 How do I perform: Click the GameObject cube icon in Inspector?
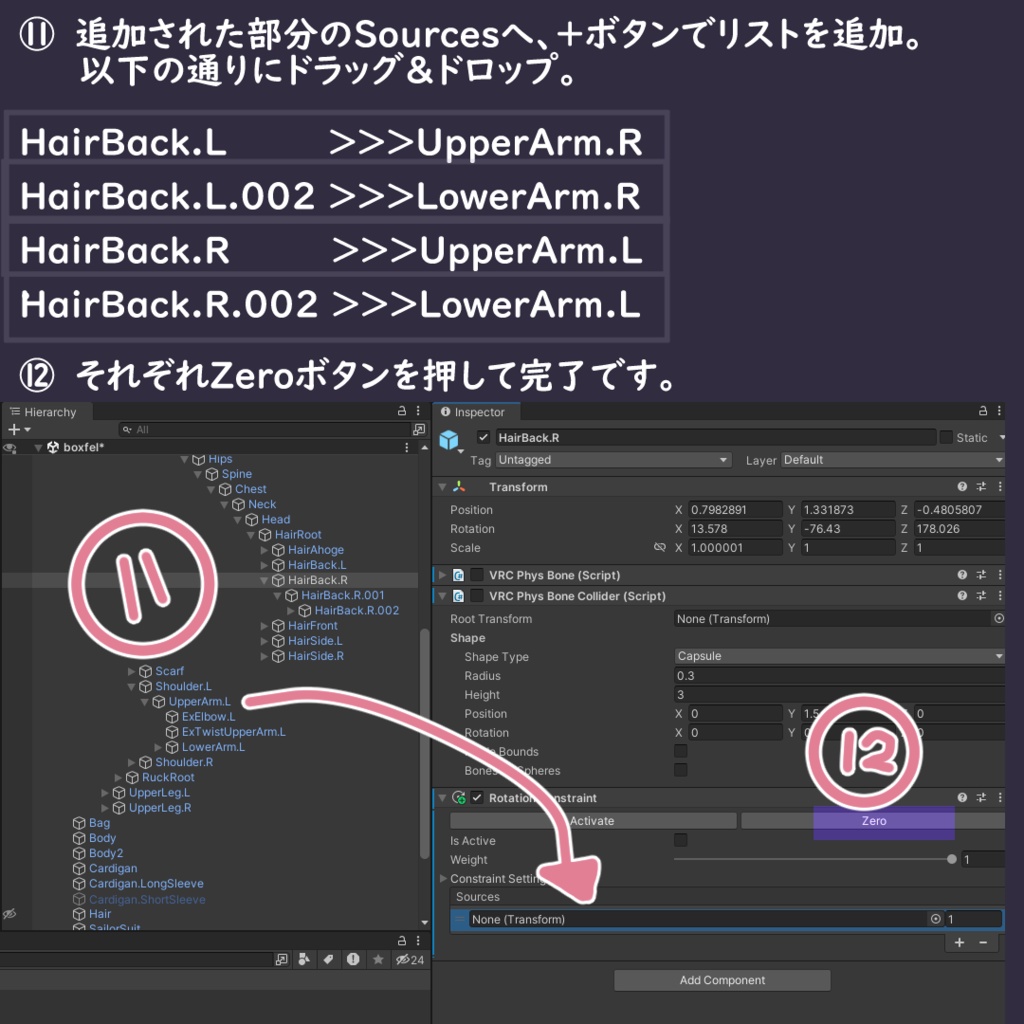pos(449,440)
